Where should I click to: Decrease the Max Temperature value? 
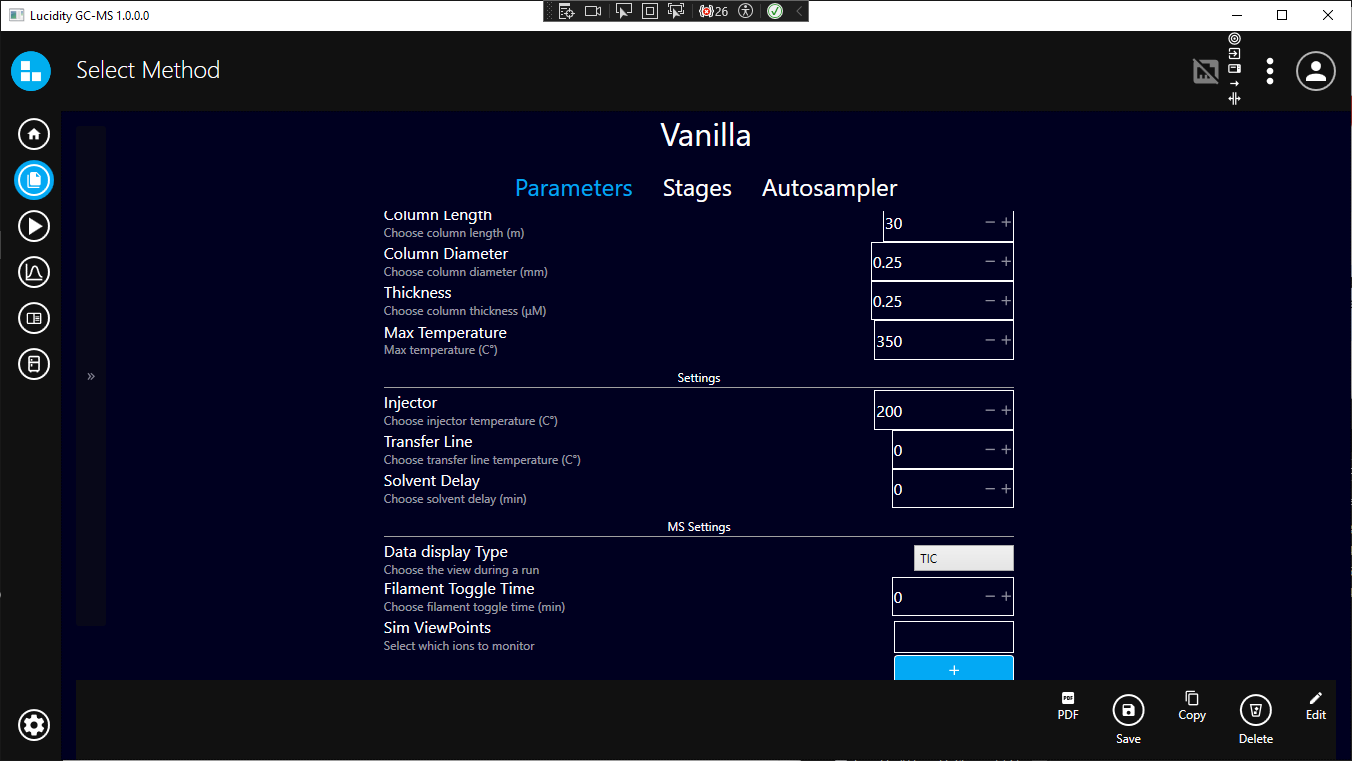point(990,340)
